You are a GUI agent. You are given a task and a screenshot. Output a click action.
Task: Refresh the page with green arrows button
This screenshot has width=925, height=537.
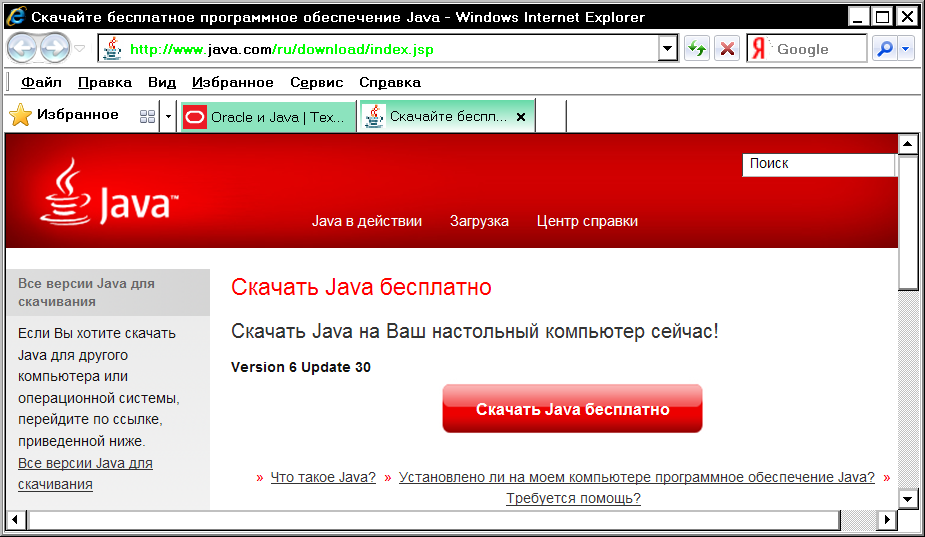pyautogui.click(x=697, y=49)
